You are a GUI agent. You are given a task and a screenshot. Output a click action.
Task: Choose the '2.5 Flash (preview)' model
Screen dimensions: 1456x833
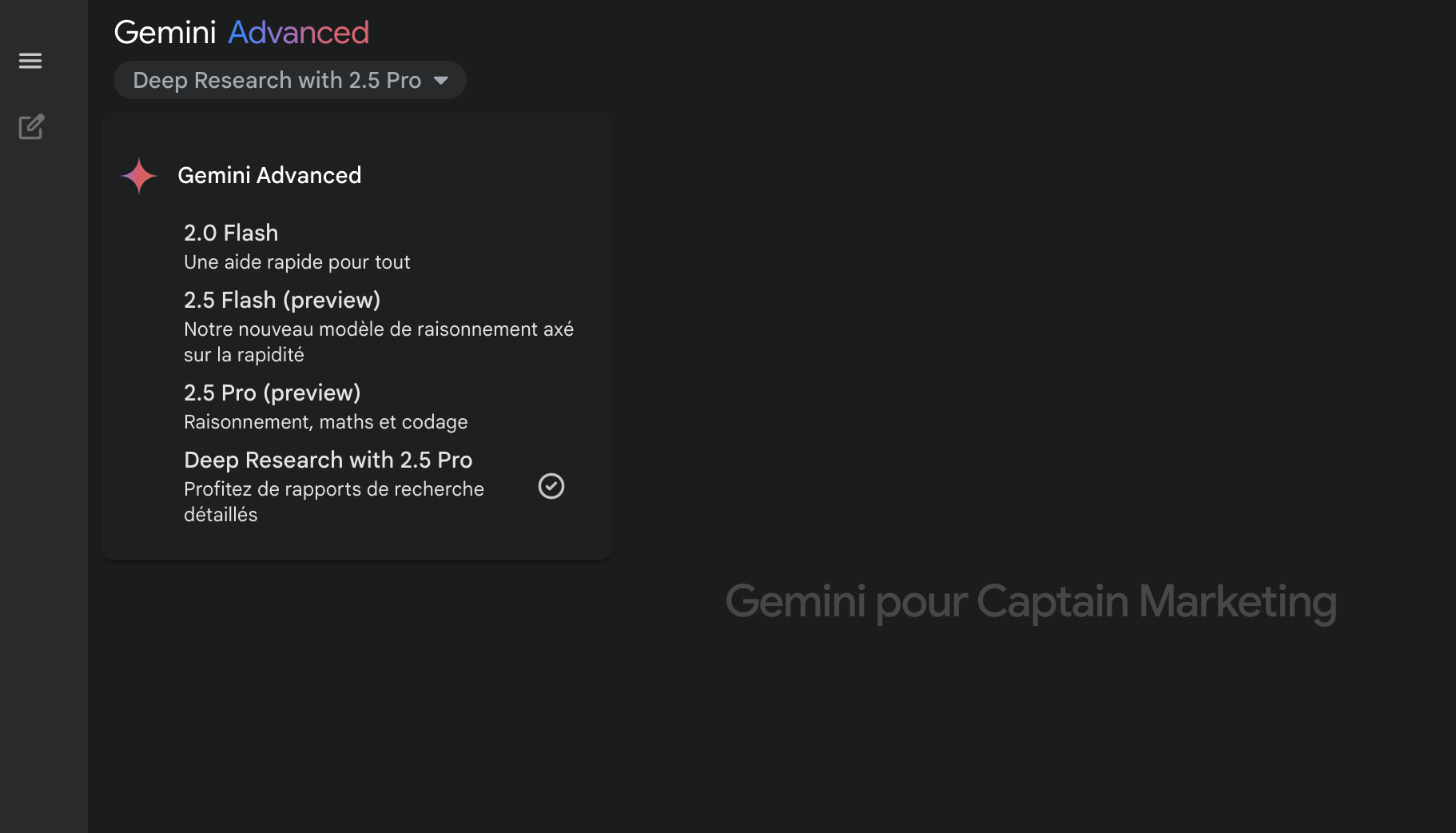pyautogui.click(x=282, y=300)
